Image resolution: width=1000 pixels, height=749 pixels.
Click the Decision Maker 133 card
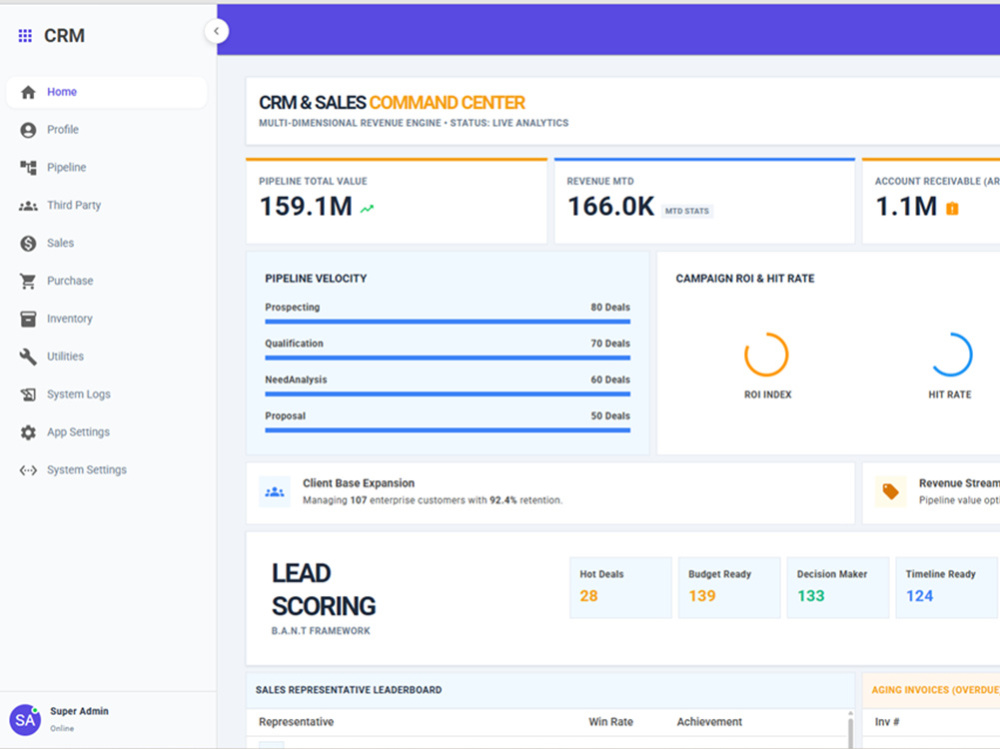838,588
